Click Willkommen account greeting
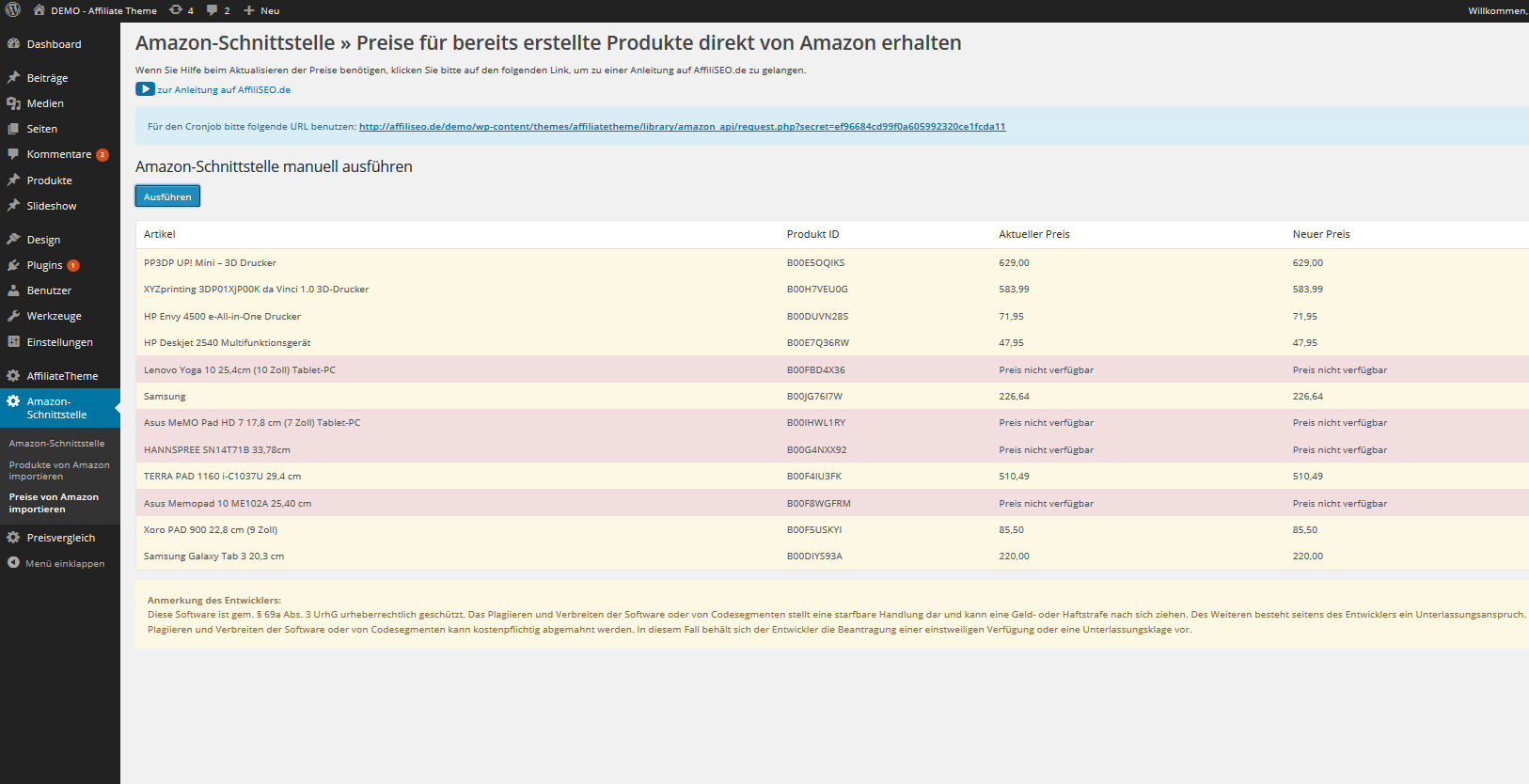The height and width of the screenshot is (784, 1529). coord(1498,11)
